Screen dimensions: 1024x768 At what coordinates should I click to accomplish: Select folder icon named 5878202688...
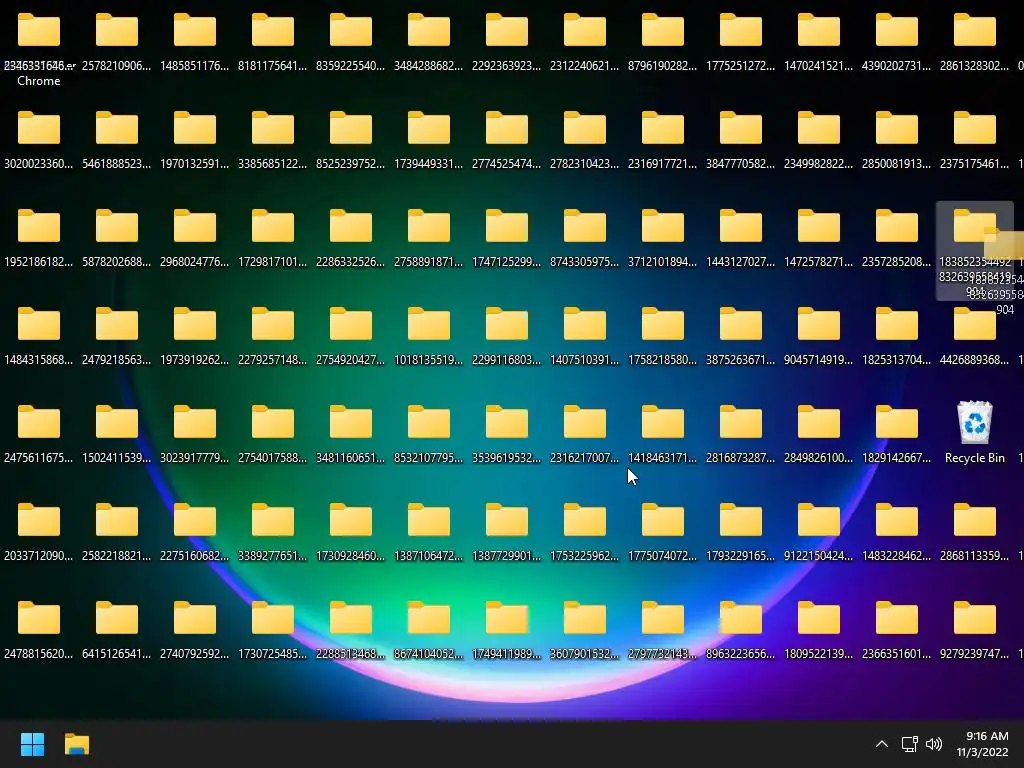(117, 227)
